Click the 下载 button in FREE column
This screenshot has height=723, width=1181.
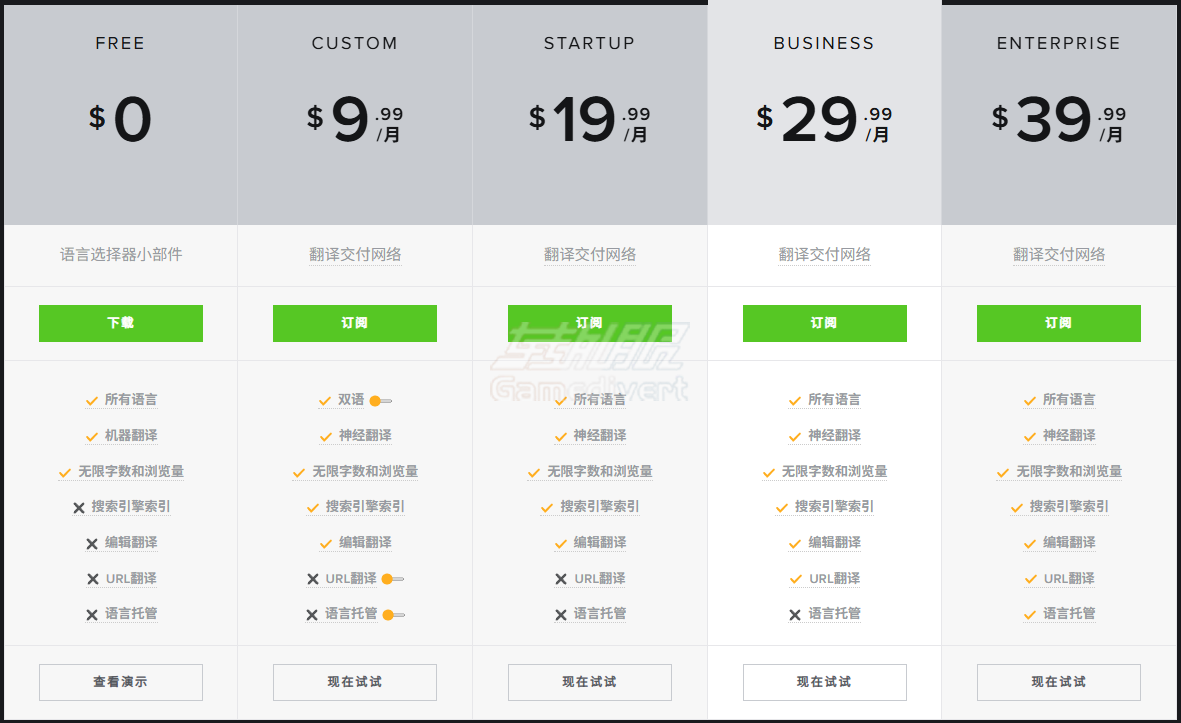point(120,323)
